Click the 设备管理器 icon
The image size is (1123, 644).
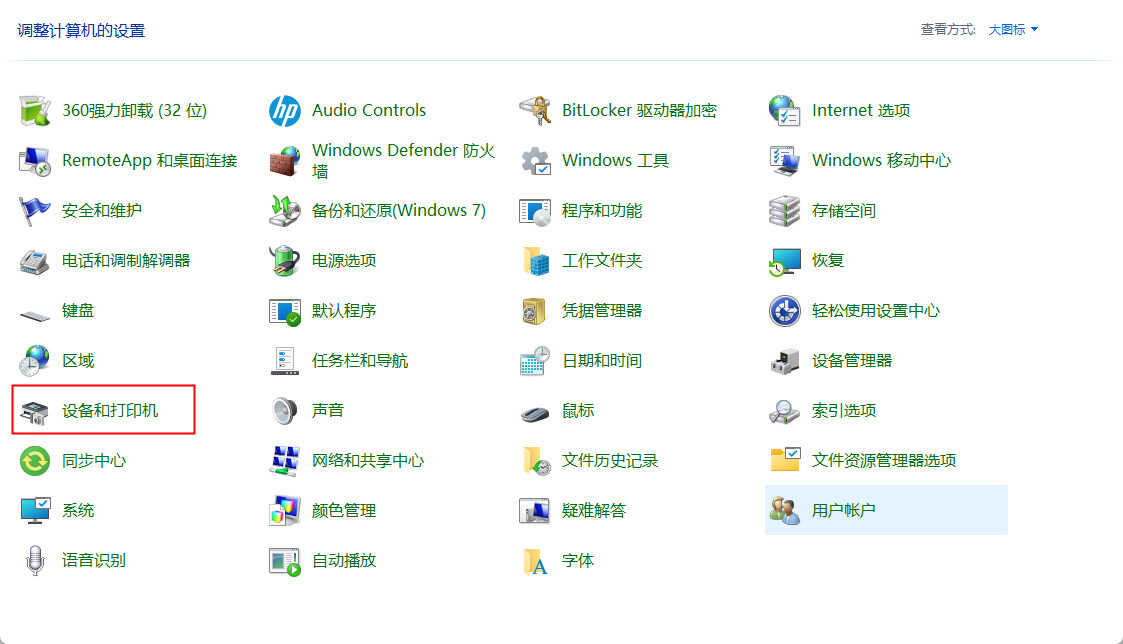click(784, 361)
